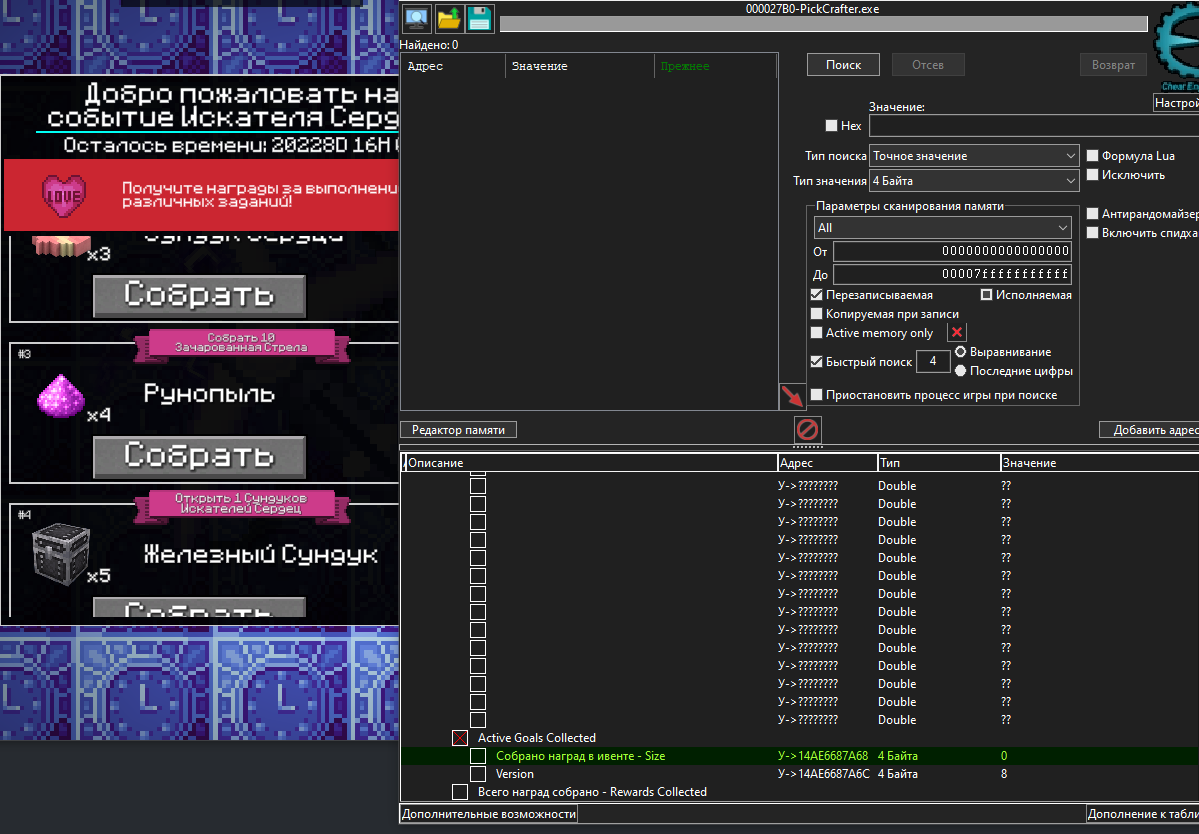Click Собрать for the Рунопыль reward
The height and width of the screenshot is (834, 1199).
[199, 456]
